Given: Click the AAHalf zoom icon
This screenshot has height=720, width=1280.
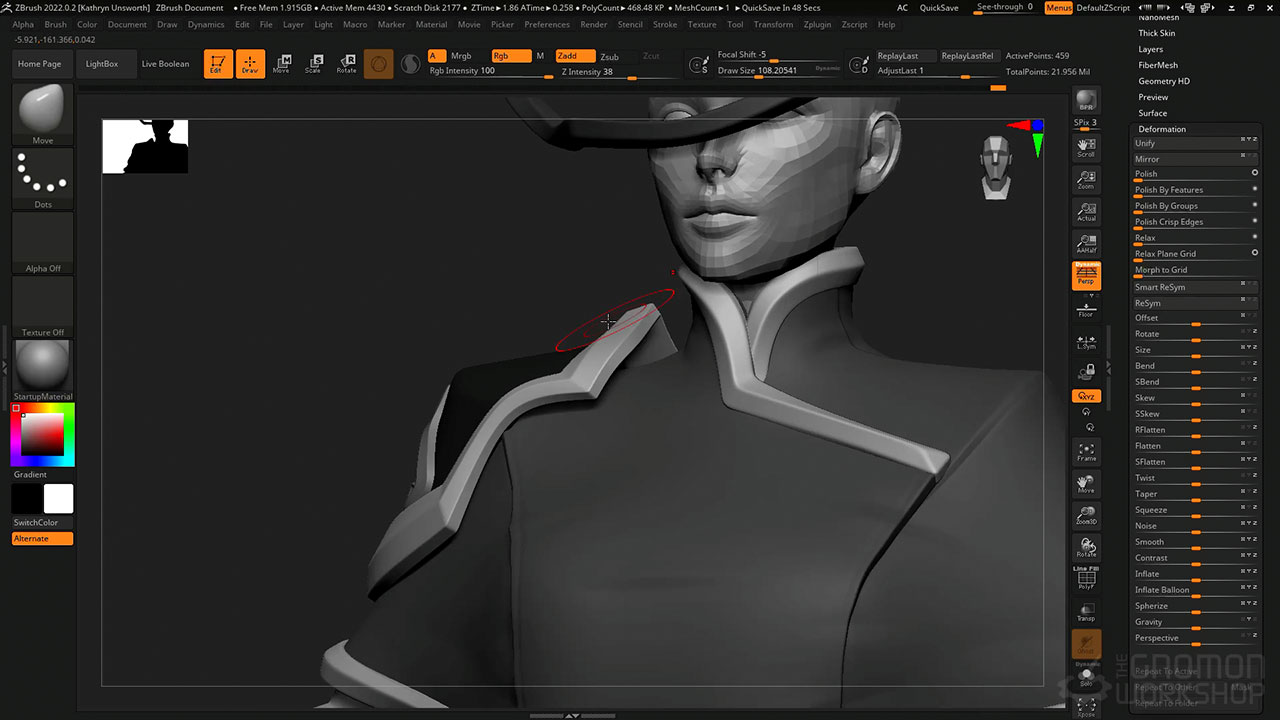Looking at the screenshot, I should click(x=1086, y=243).
